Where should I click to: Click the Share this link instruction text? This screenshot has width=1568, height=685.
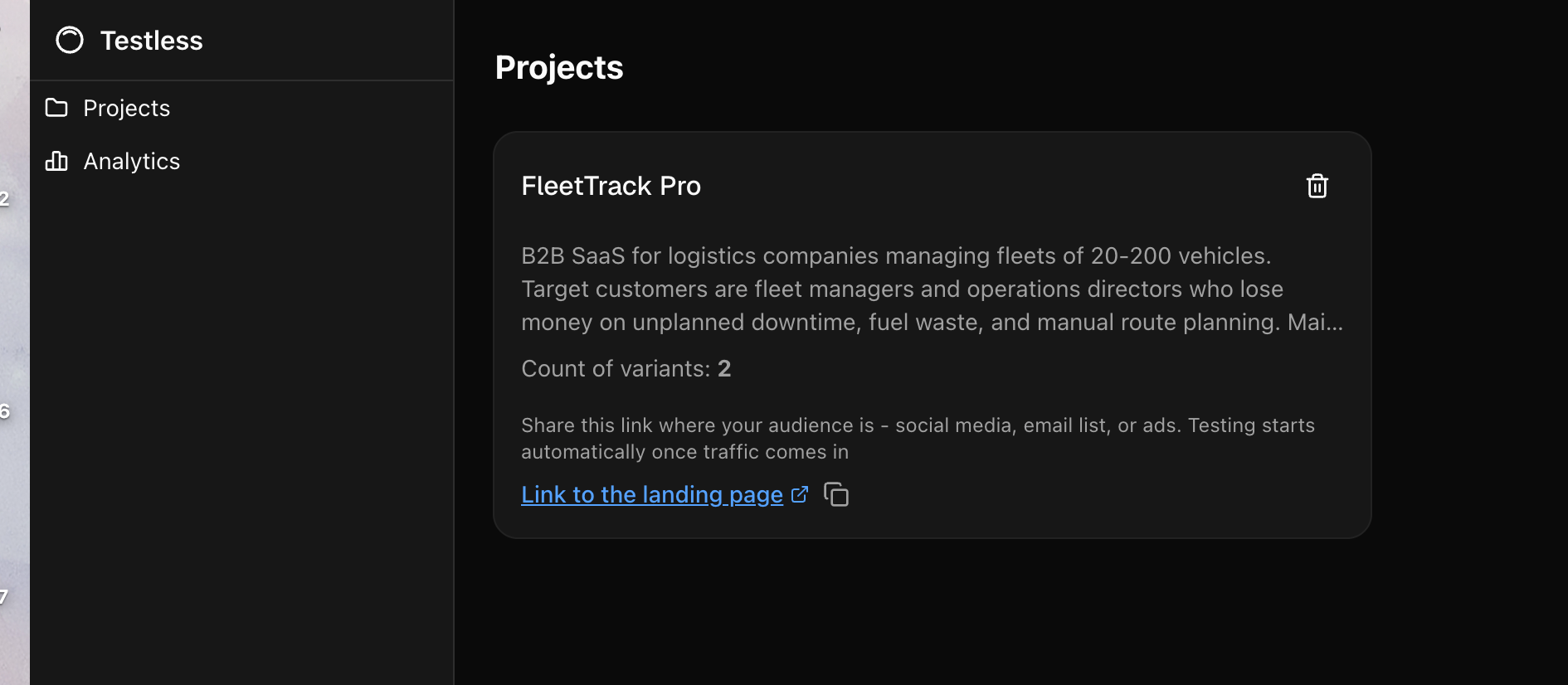918,438
